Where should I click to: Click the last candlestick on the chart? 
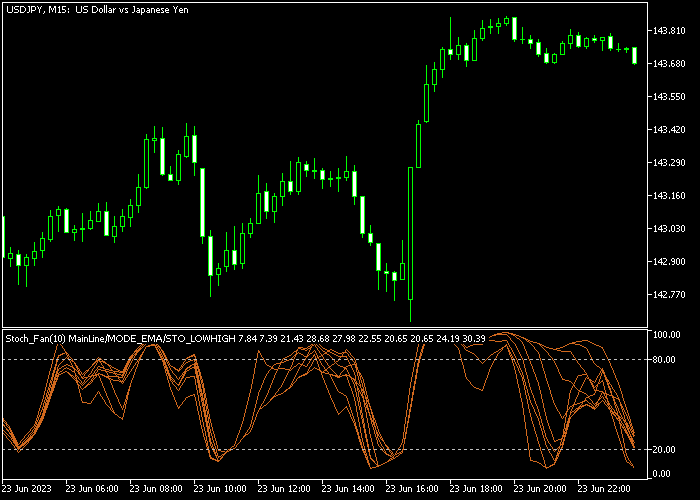point(635,55)
